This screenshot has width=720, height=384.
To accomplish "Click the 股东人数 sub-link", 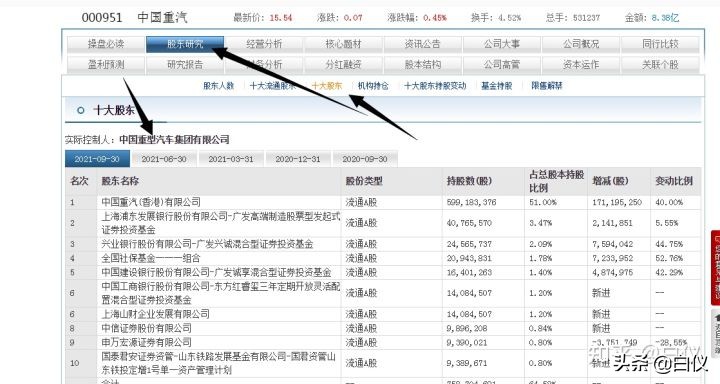I will (219, 85).
